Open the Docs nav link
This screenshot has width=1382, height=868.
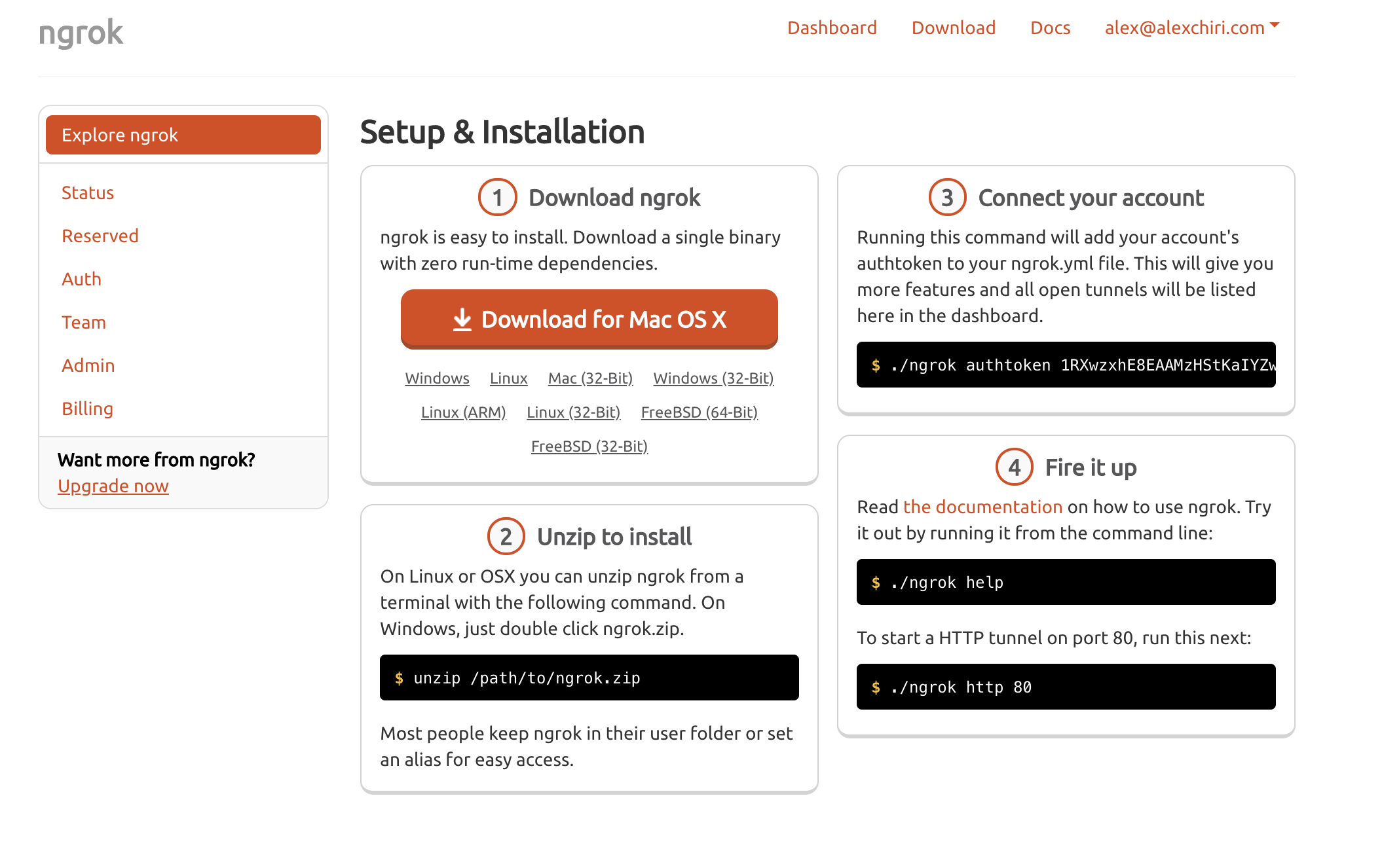(x=1051, y=27)
